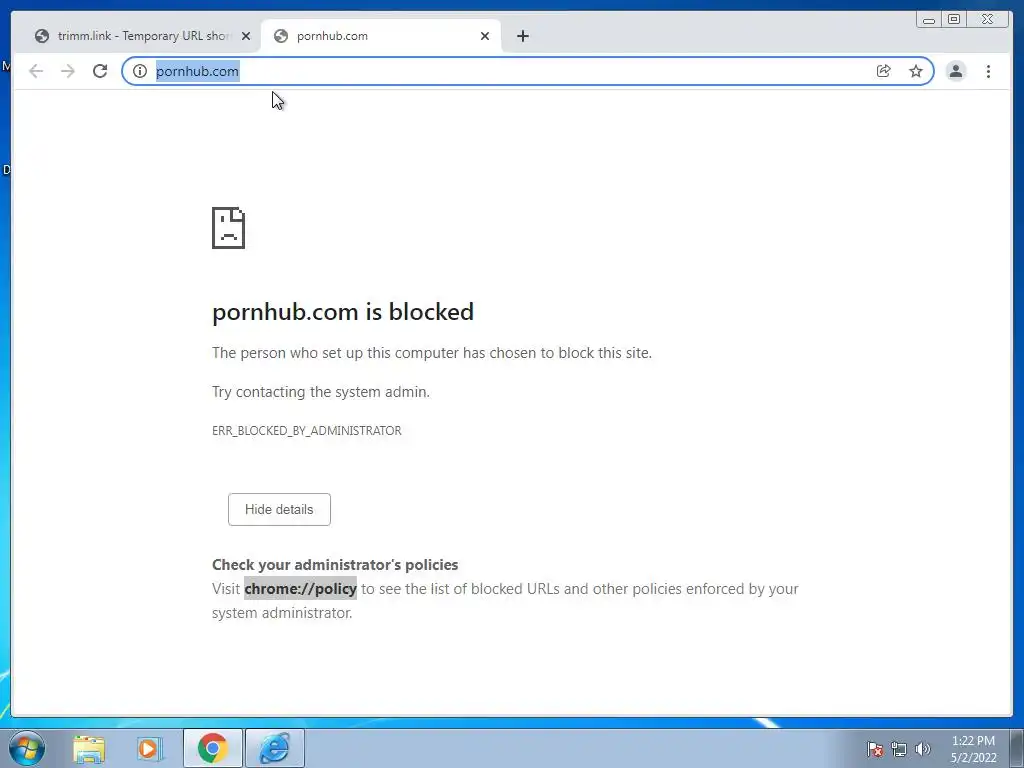Click 'Check your administrator's policies' heading
This screenshot has width=1024, height=768.
point(335,564)
